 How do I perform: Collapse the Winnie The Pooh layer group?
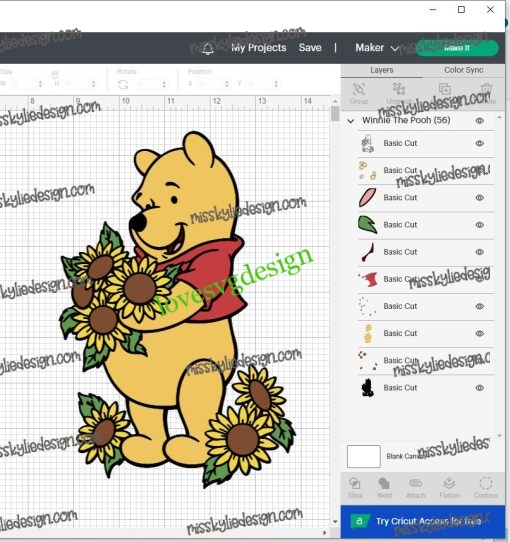(351, 121)
